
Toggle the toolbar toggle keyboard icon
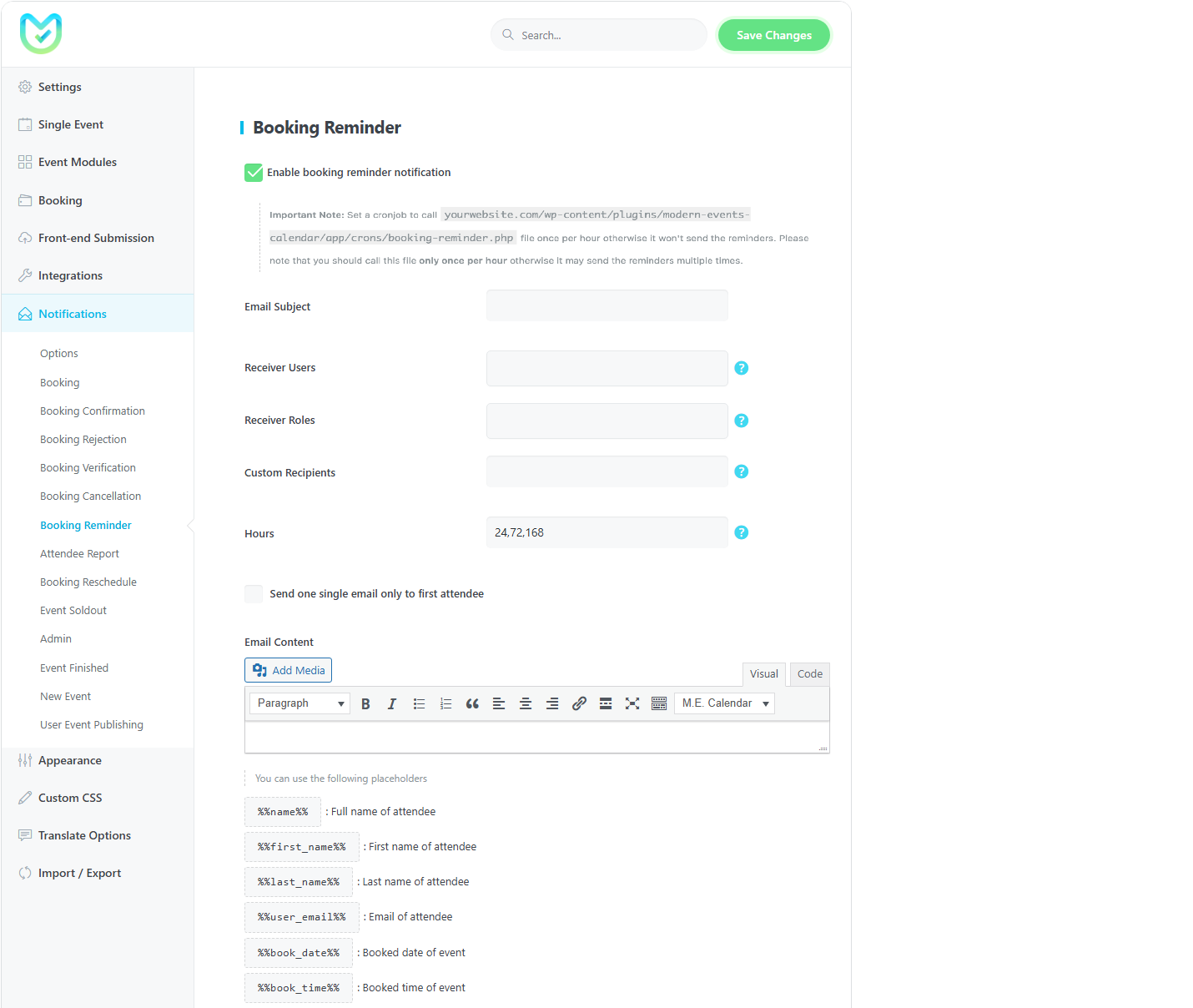coord(659,703)
